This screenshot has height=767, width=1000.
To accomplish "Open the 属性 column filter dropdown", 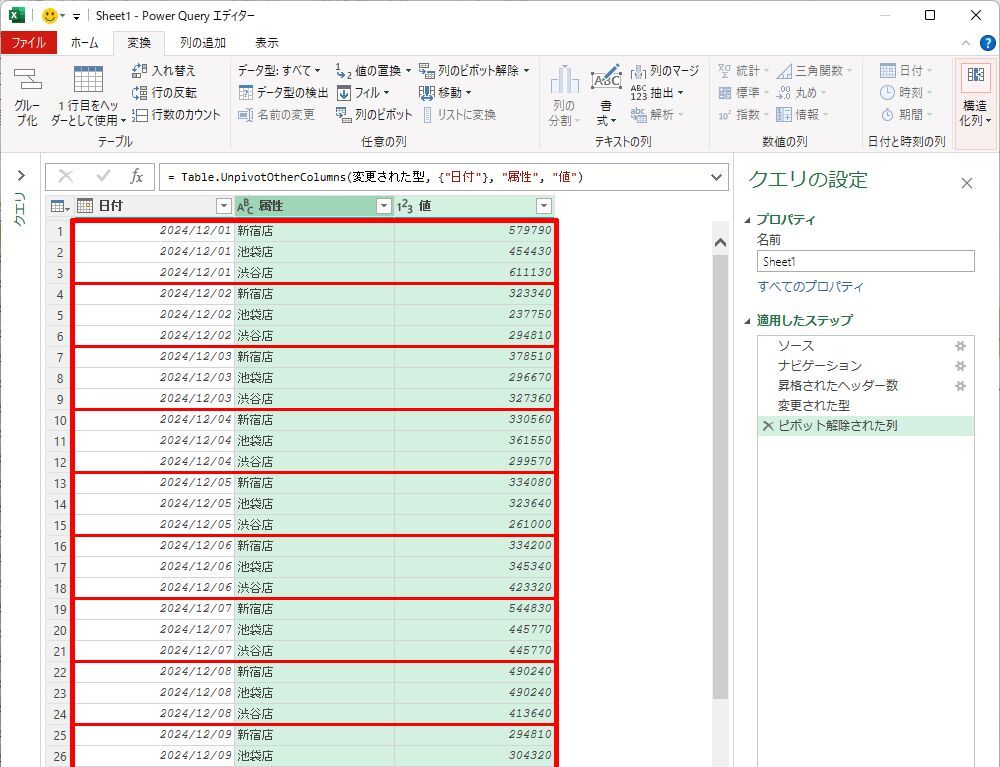I will [383, 206].
